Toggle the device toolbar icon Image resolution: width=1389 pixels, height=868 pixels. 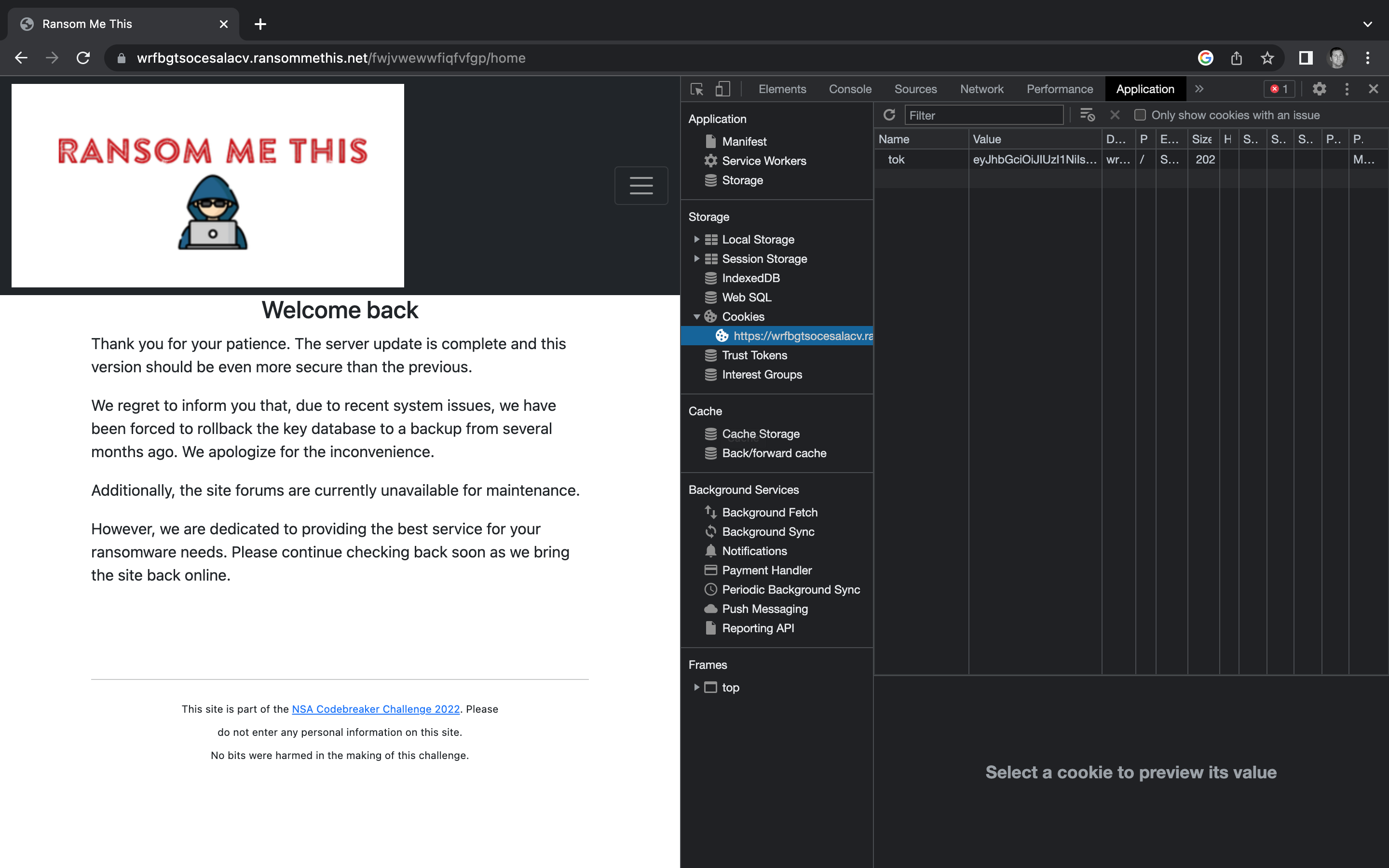722,89
